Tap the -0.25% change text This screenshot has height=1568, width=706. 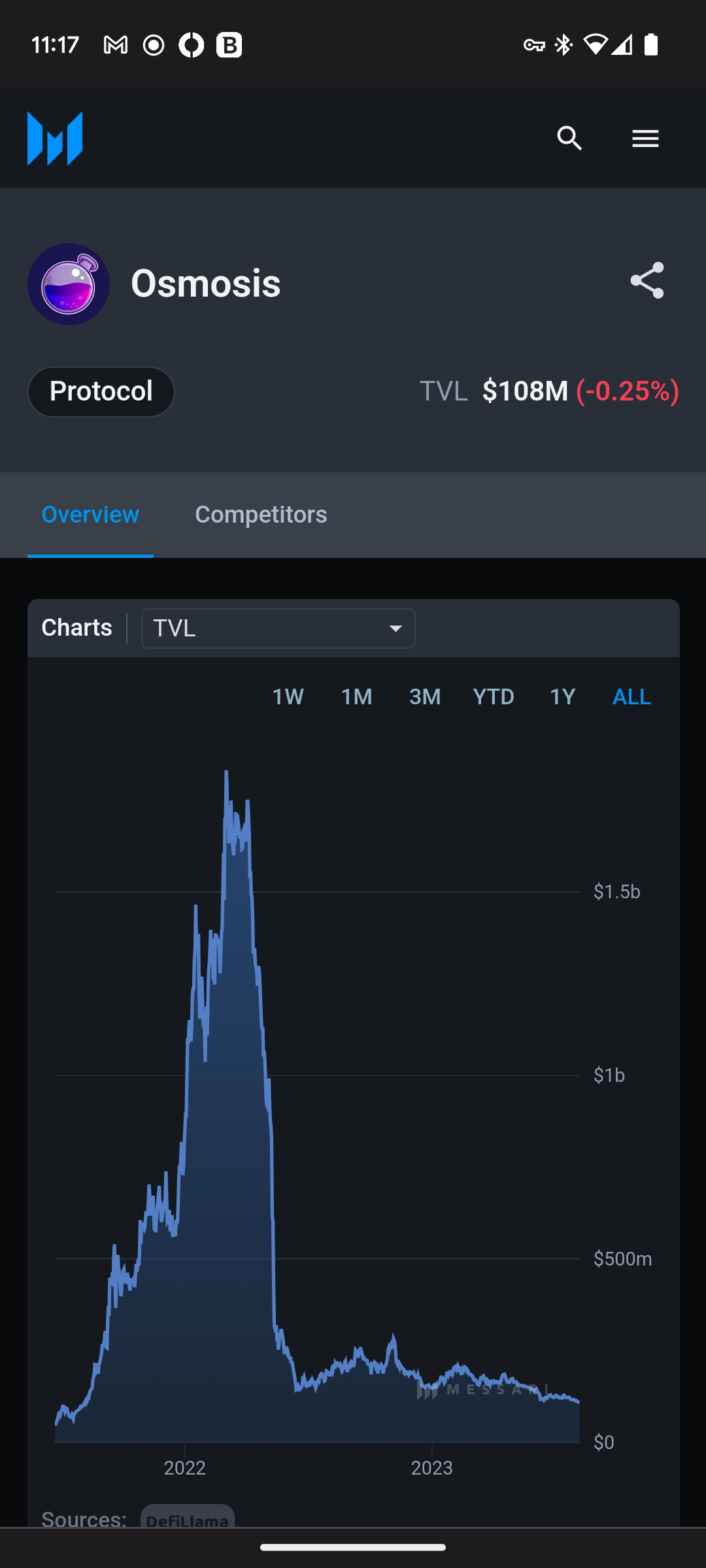pyautogui.click(x=628, y=391)
